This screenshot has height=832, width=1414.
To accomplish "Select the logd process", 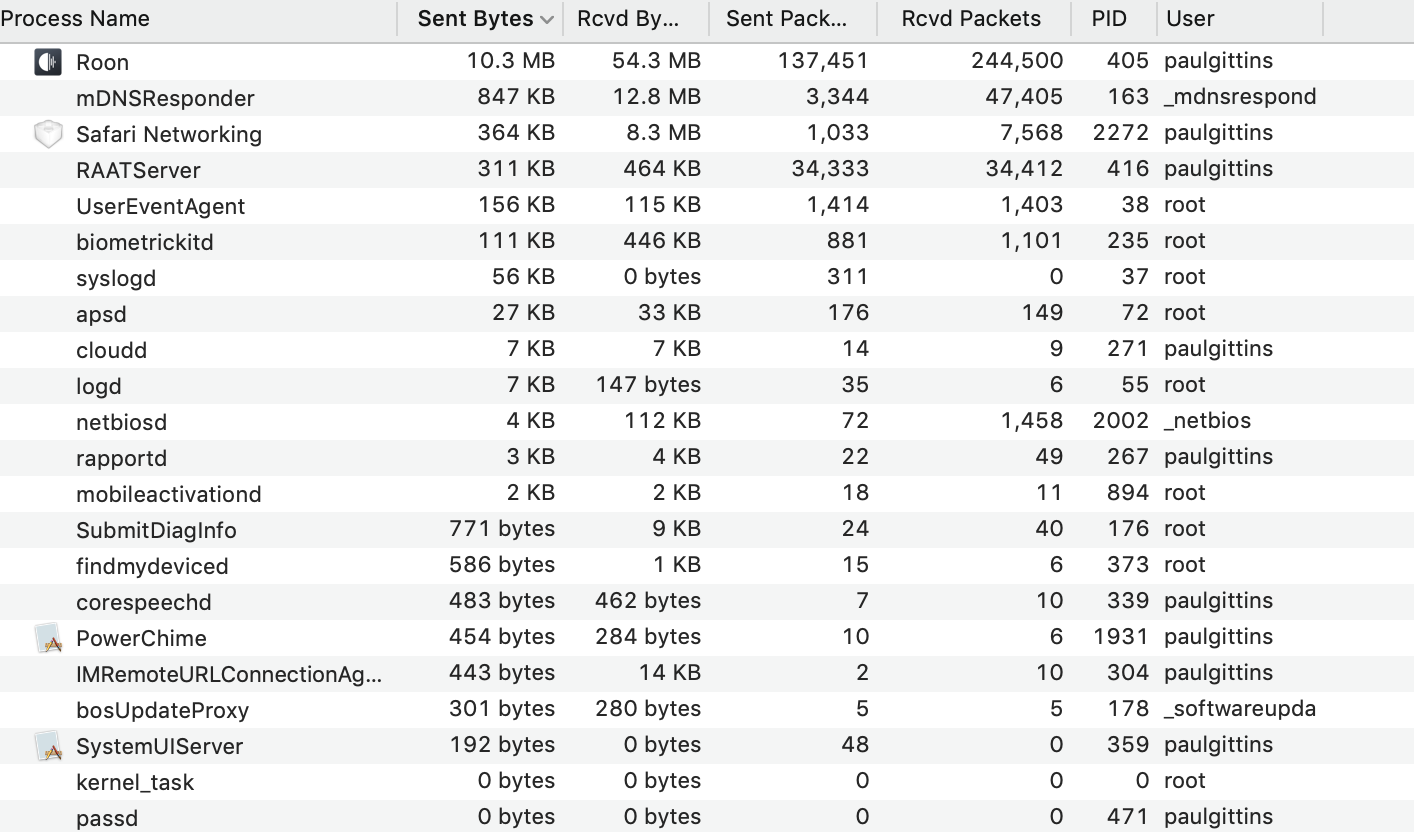I will 98,386.
